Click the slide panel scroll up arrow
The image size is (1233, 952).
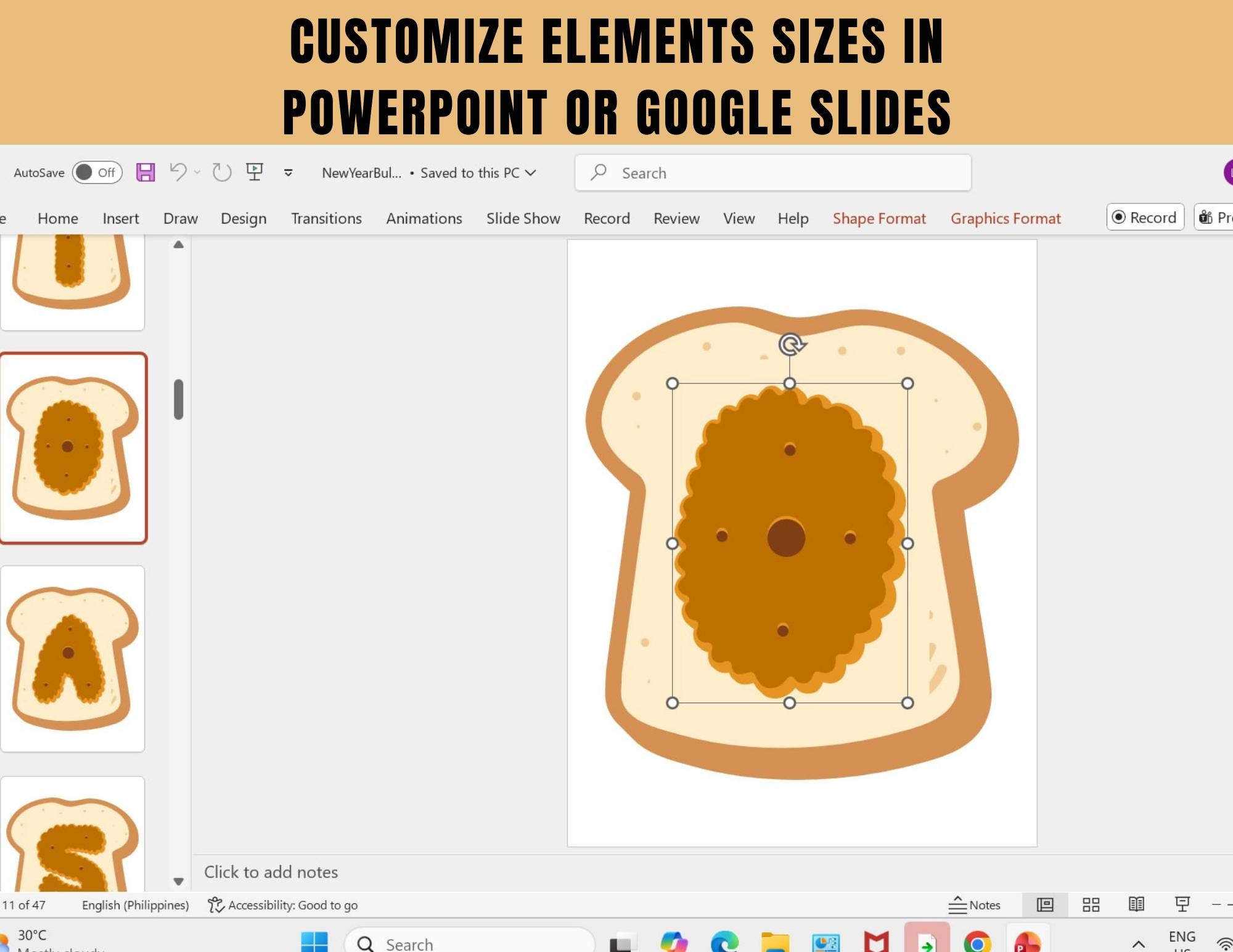pos(179,245)
